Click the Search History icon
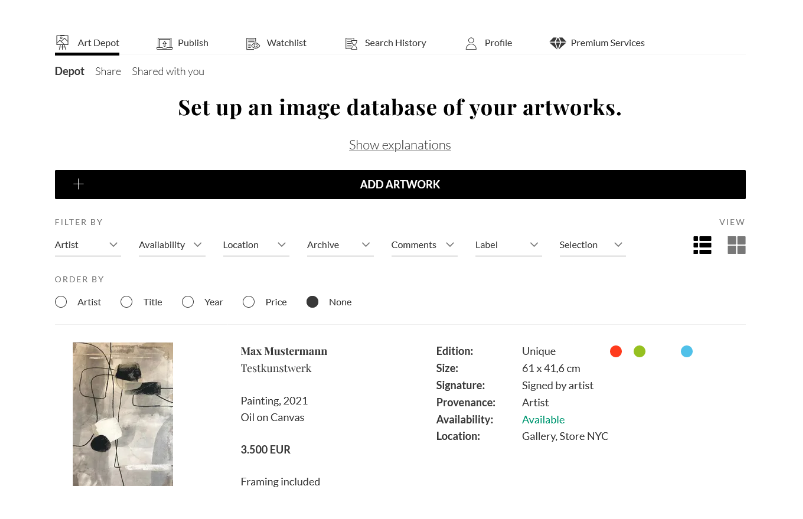The height and width of the screenshot is (519, 803). tap(351, 44)
